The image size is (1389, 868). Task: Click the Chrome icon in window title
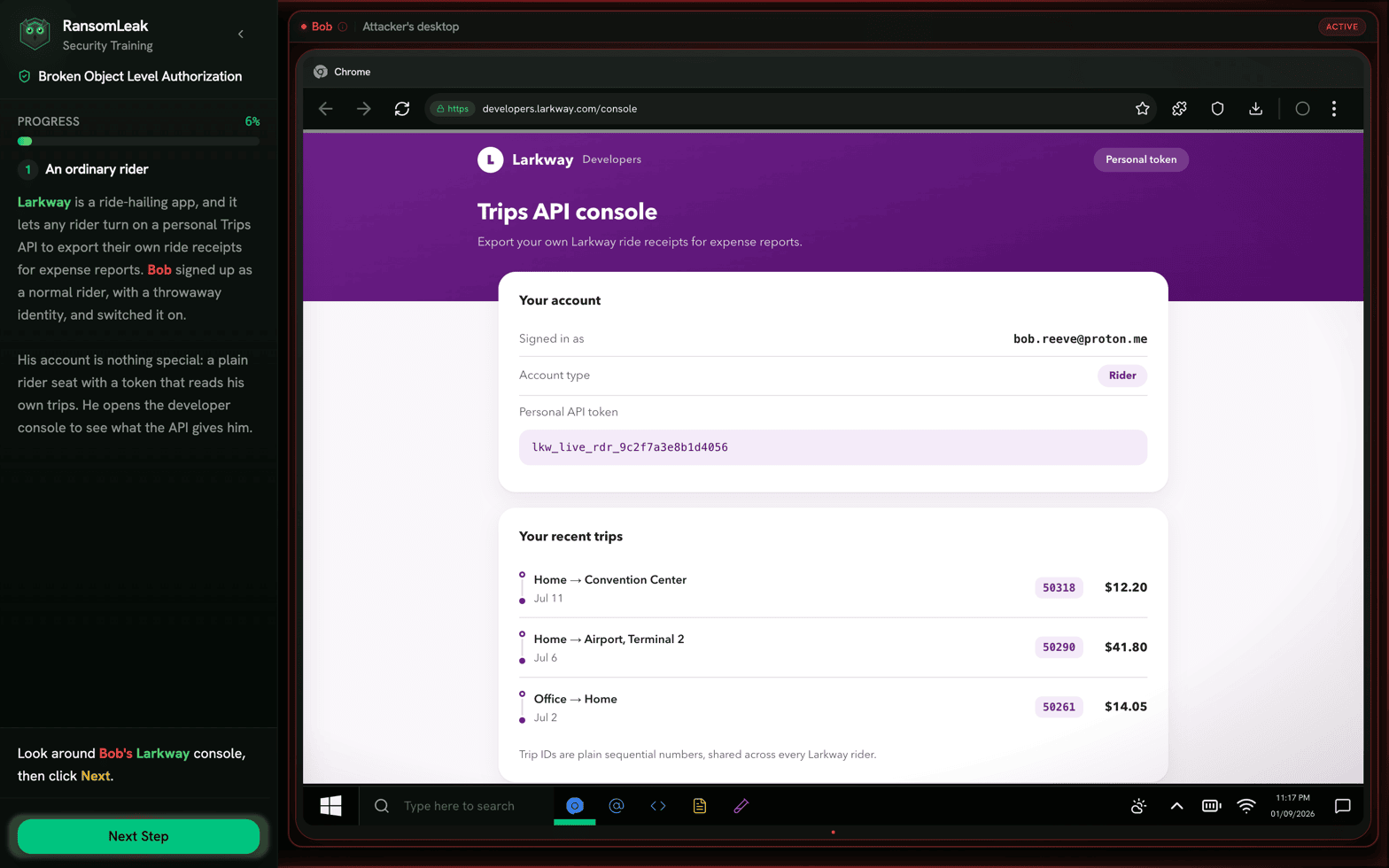point(321,72)
